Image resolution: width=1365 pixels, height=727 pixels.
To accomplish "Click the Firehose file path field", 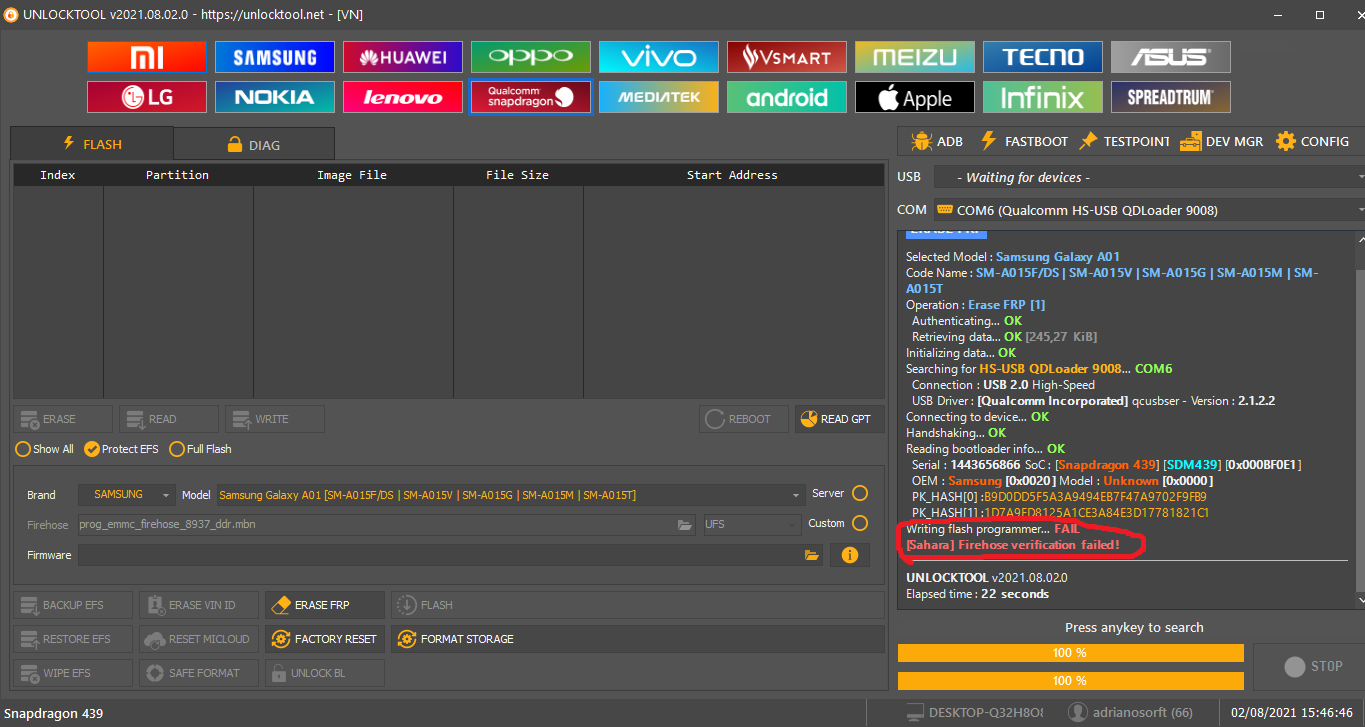I will 376,524.
